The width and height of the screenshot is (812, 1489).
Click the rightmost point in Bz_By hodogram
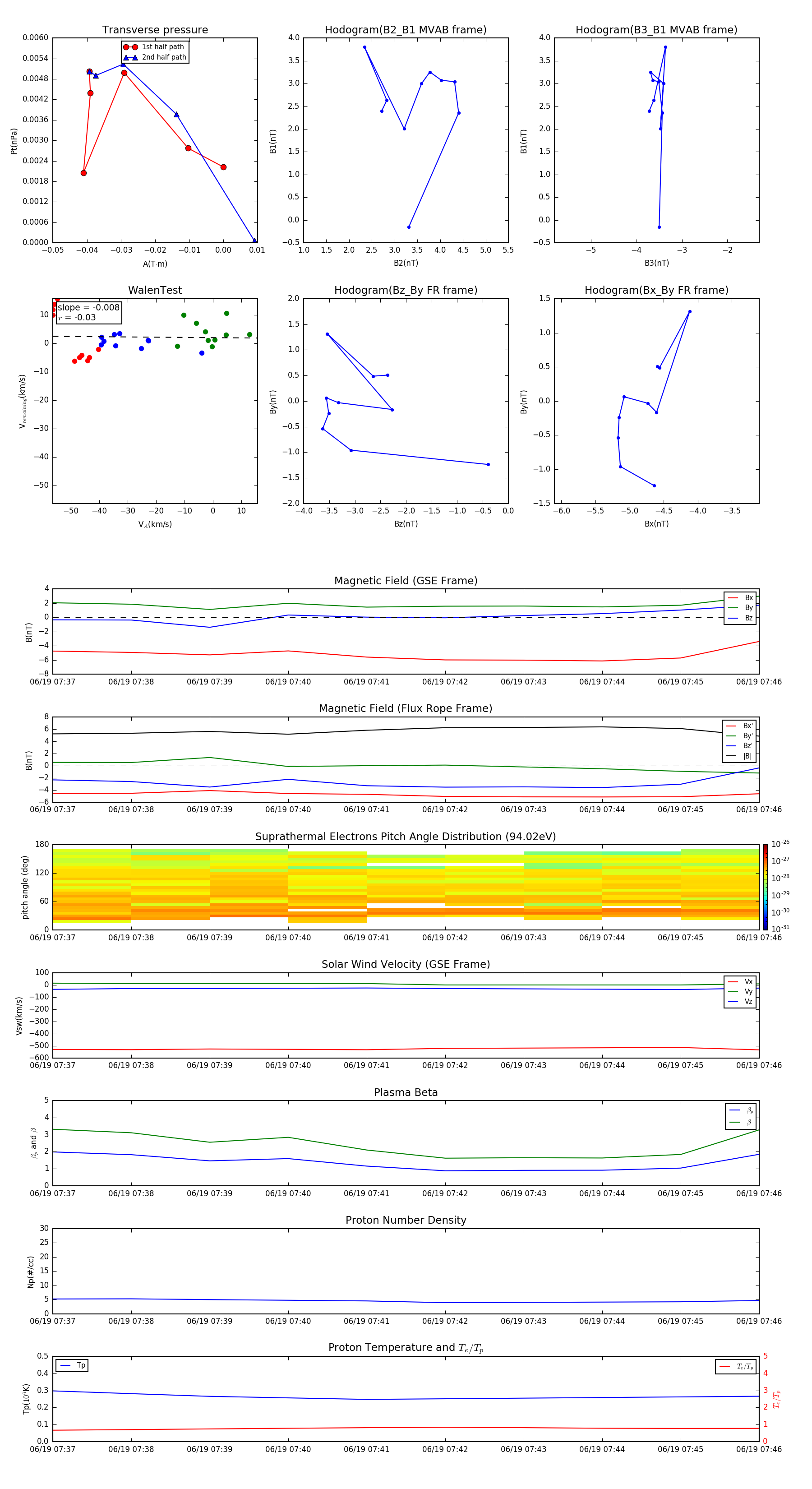coord(488,464)
